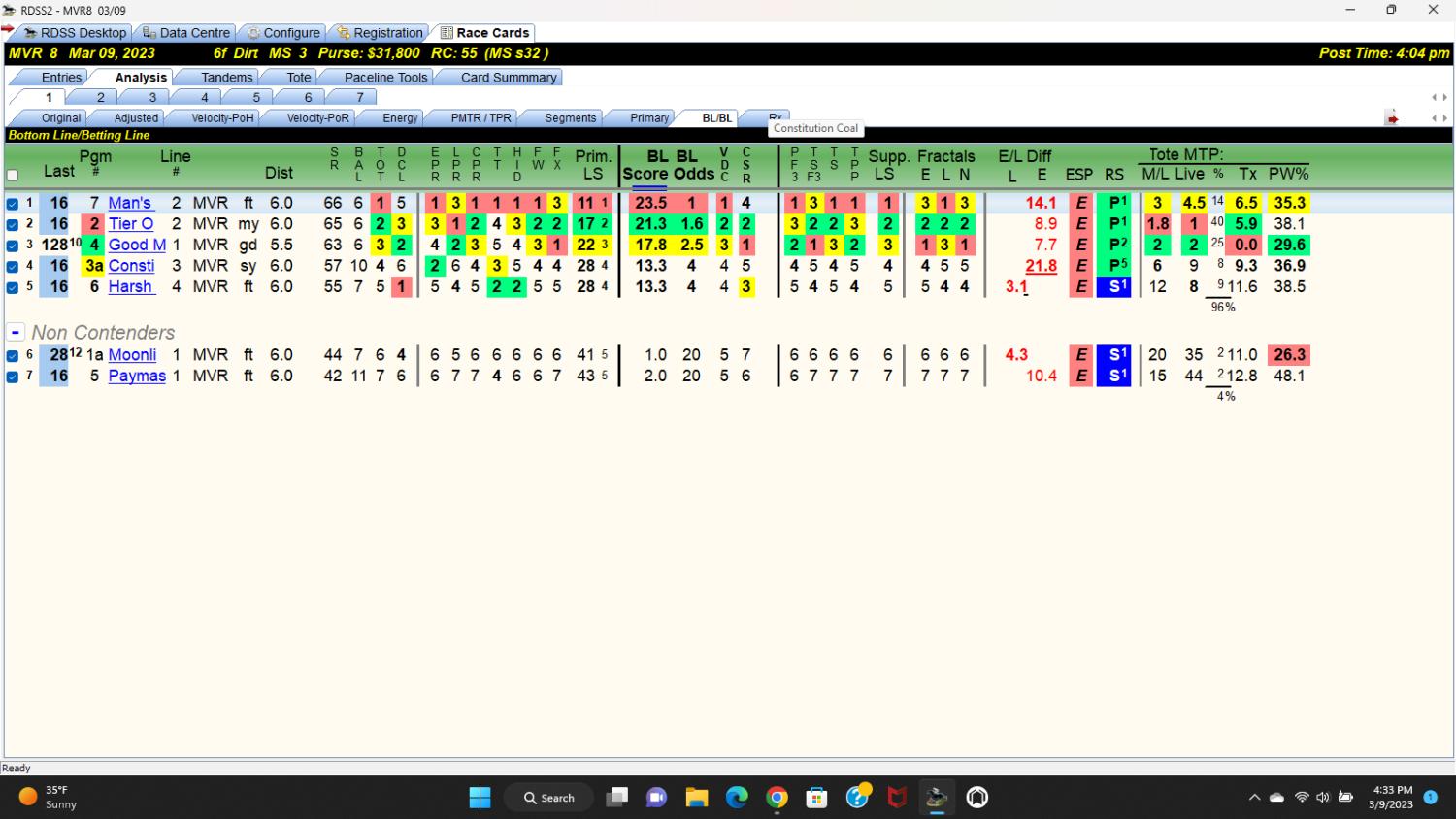Open Task View from the taskbar
1456x819 pixels.
[616, 798]
